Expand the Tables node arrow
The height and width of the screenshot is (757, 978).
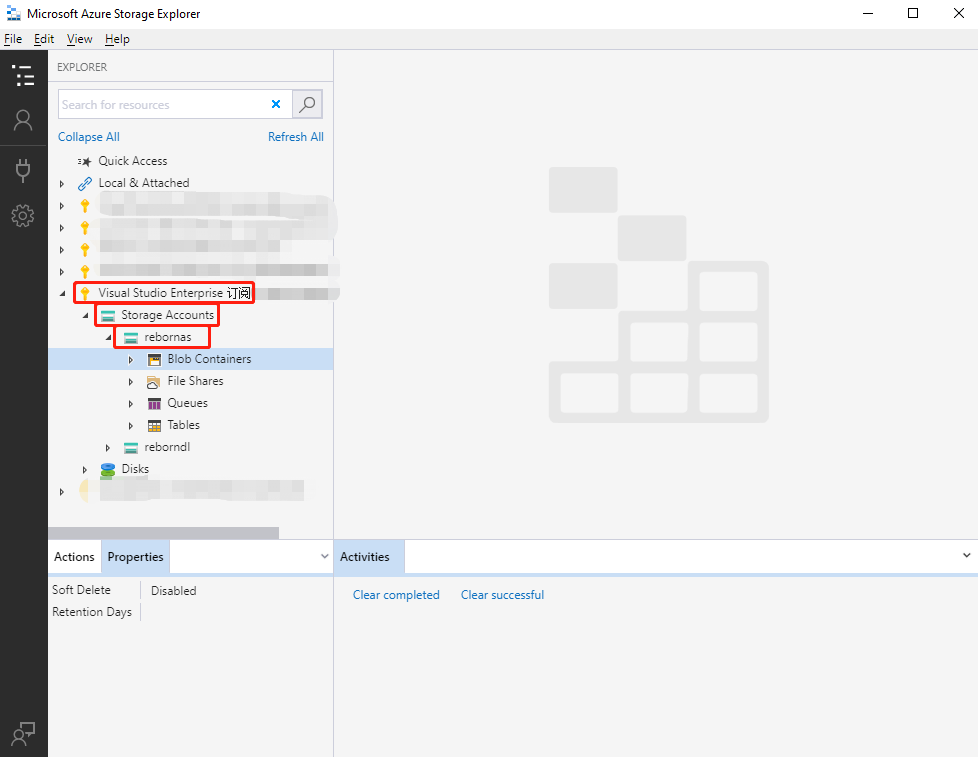click(131, 426)
